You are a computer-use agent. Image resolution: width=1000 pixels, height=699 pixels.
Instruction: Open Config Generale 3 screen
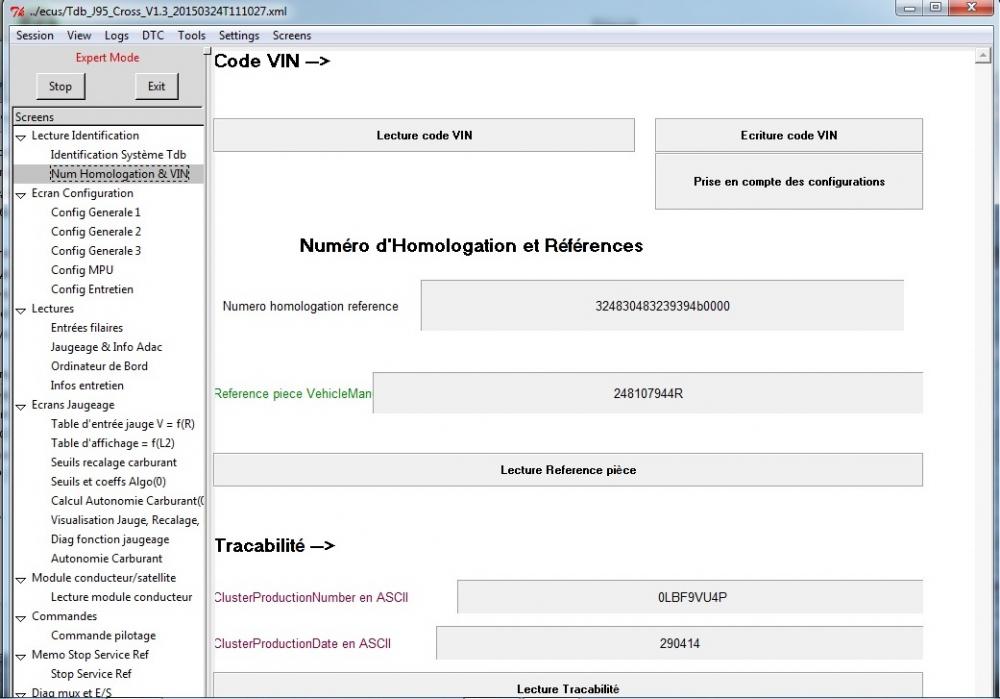pos(96,251)
